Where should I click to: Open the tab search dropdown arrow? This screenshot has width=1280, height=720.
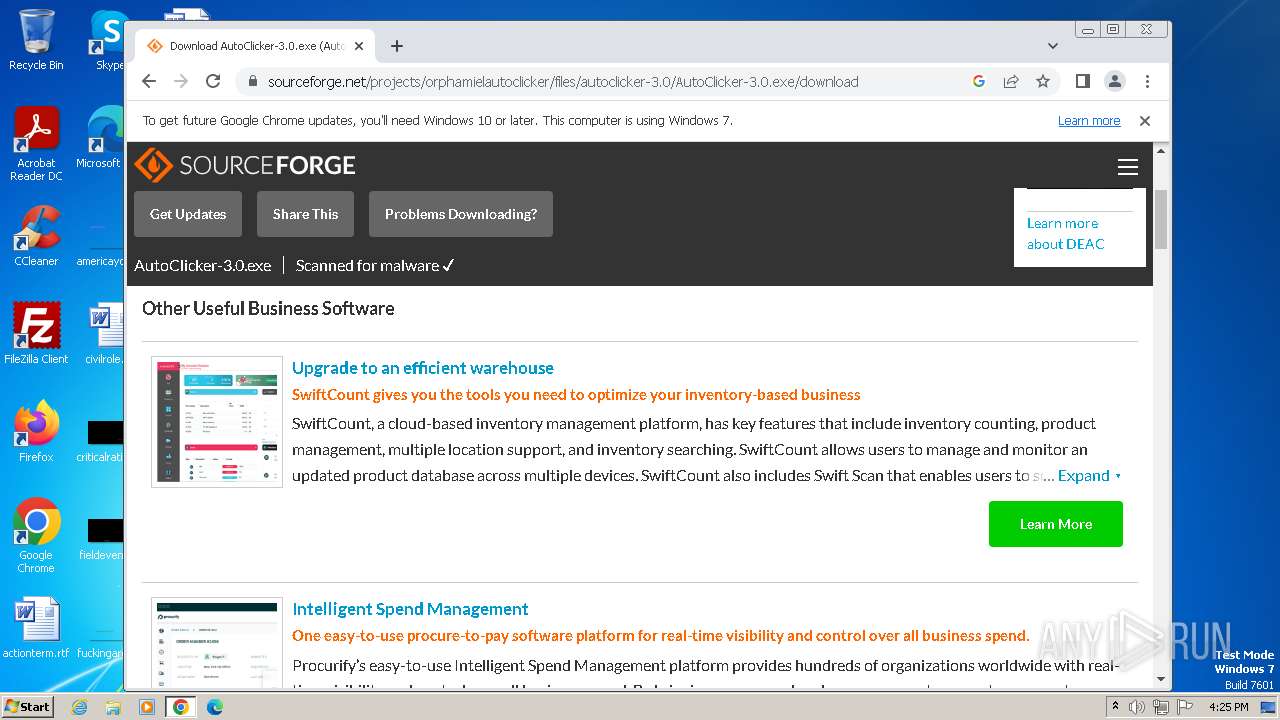point(1053,46)
